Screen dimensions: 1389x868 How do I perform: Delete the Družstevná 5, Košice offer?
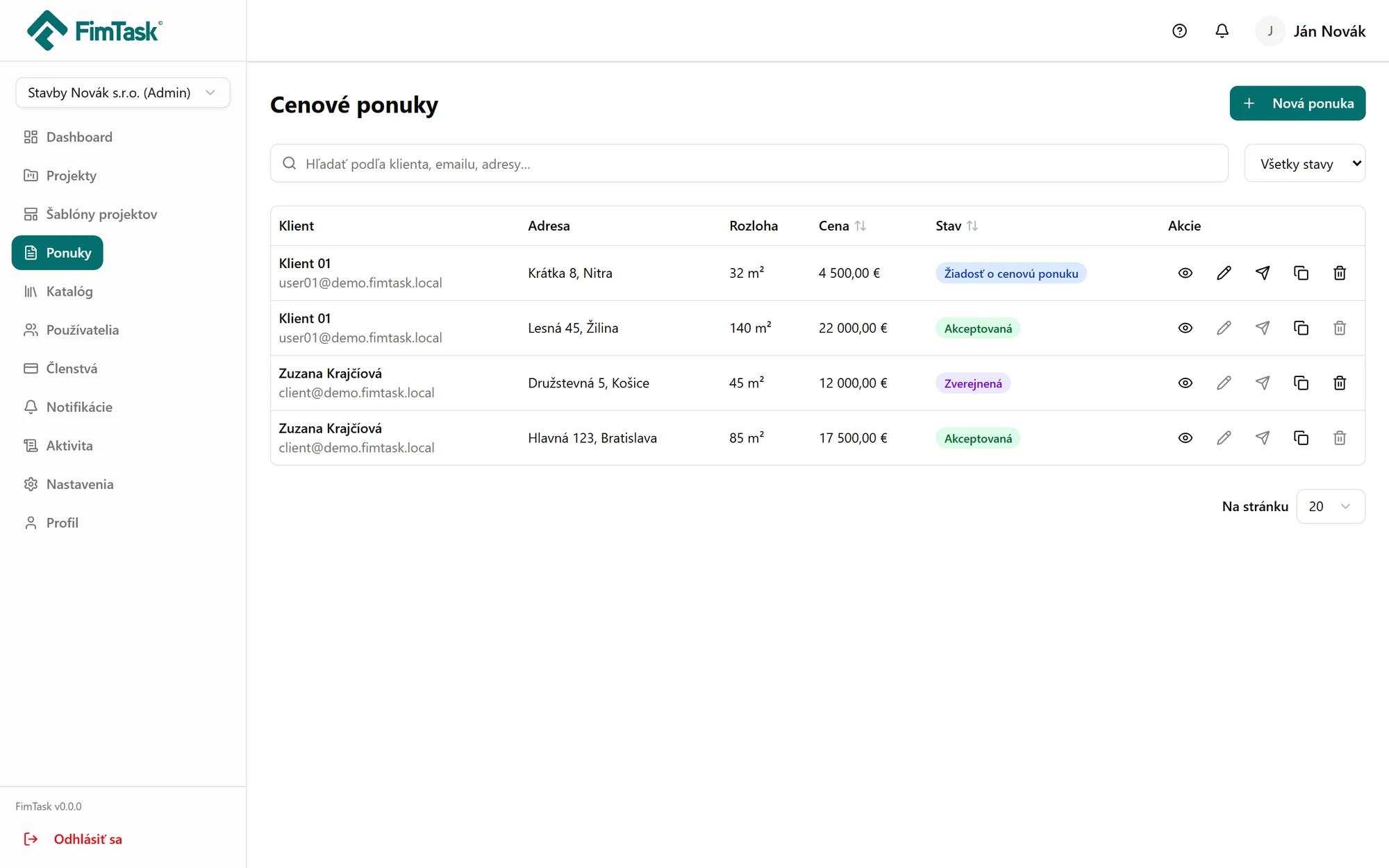(x=1340, y=383)
